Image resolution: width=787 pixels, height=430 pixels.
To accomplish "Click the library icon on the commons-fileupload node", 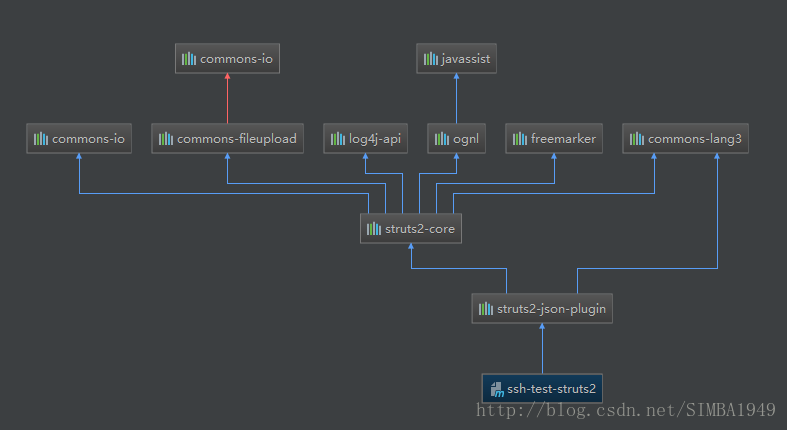I will click(x=166, y=138).
